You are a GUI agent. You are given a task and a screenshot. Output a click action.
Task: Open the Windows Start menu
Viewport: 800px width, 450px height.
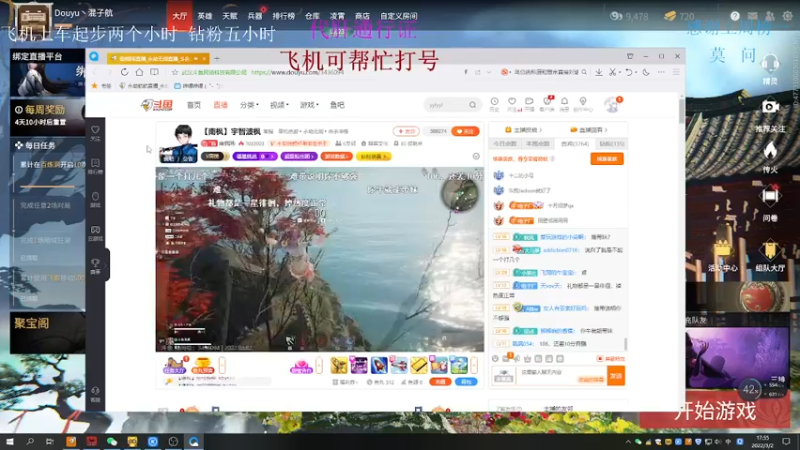10,442
